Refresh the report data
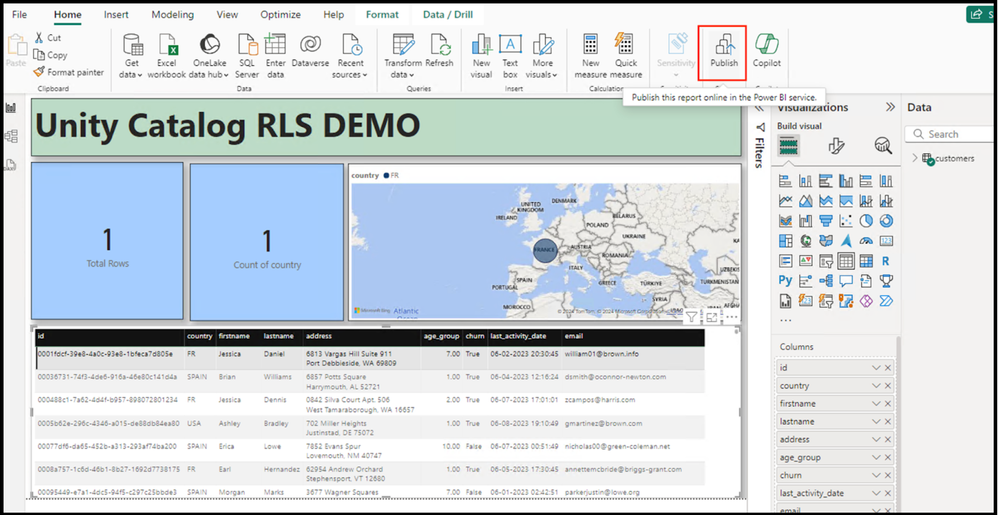Screen dimensions: 999x515 point(440,51)
